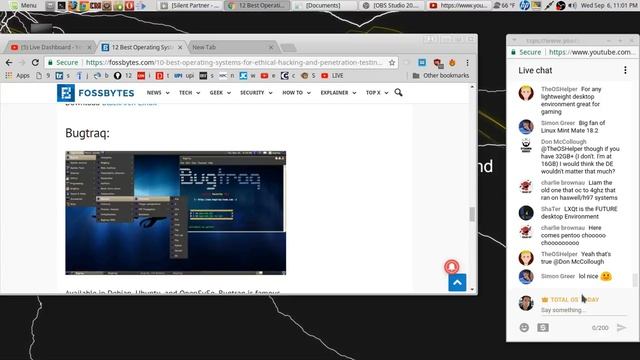Open the Menu button in the panel
Screen dimensions: 640x360
(23, 5)
